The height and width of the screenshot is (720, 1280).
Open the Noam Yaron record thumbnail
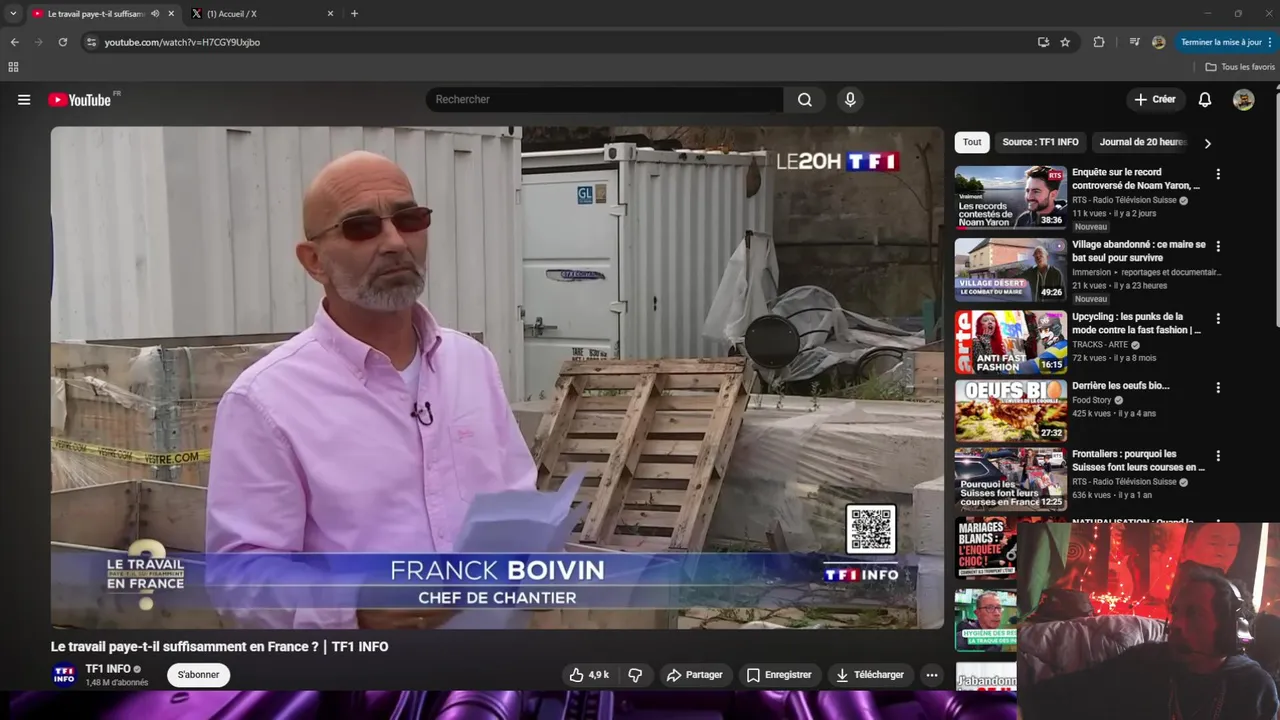[x=1010, y=197]
